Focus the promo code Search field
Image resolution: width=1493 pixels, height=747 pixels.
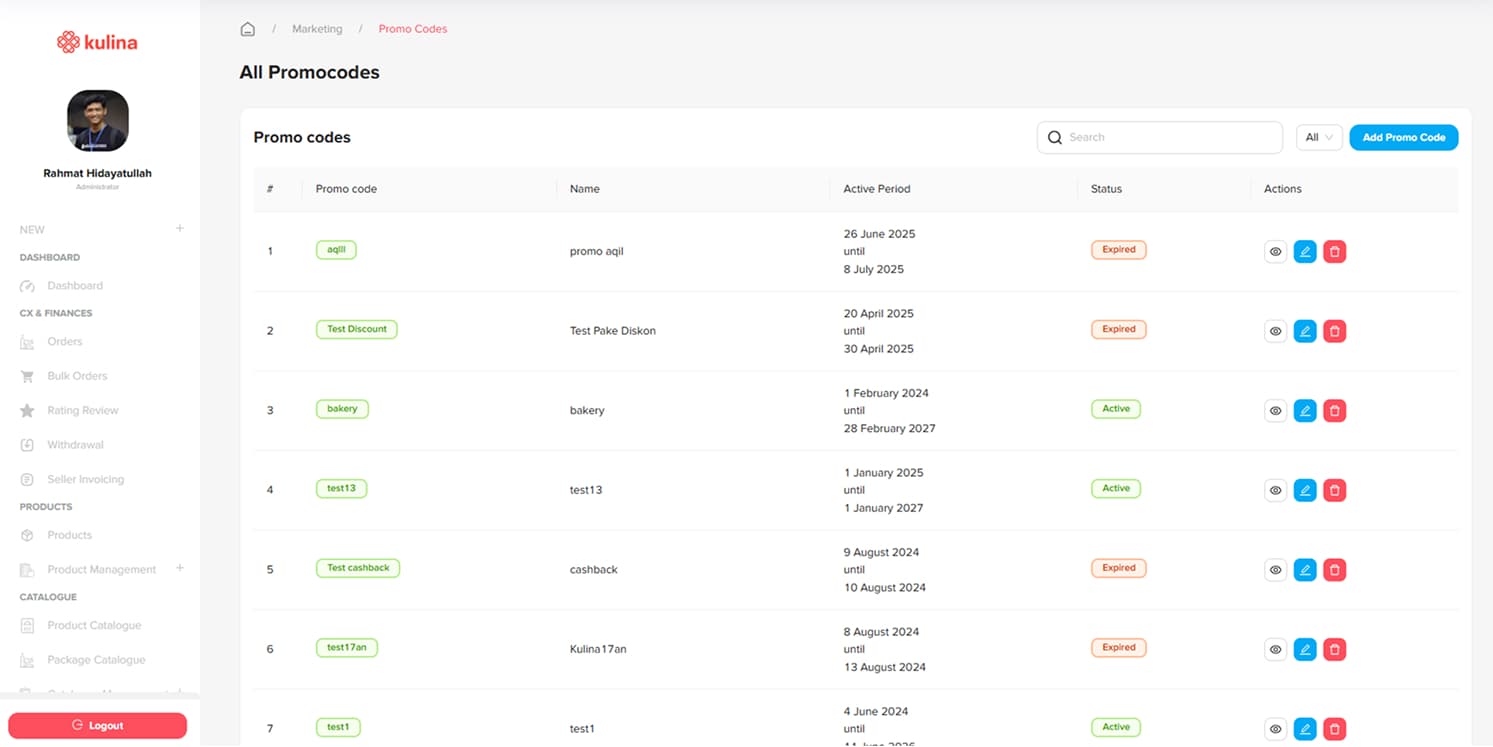tap(1170, 138)
